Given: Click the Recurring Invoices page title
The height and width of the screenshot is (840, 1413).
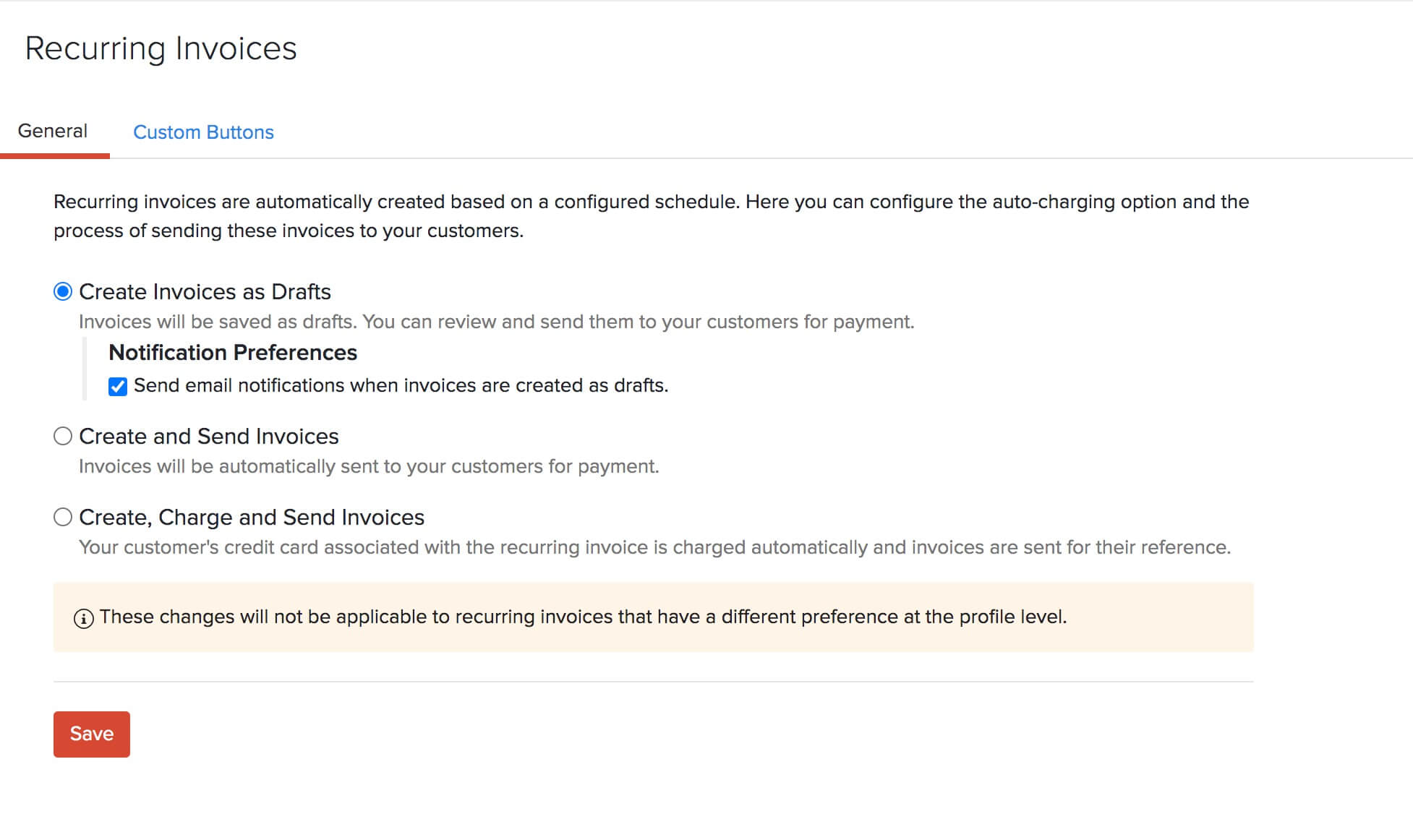Looking at the screenshot, I should click(x=161, y=48).
